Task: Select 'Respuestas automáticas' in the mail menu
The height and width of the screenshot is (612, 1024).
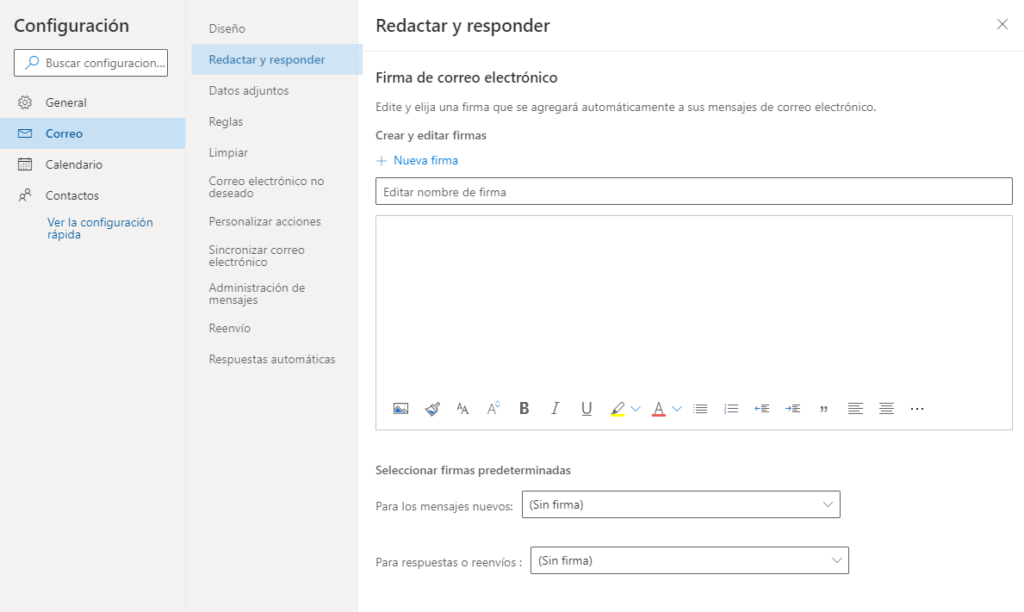Action: click(x=272, y=359)
